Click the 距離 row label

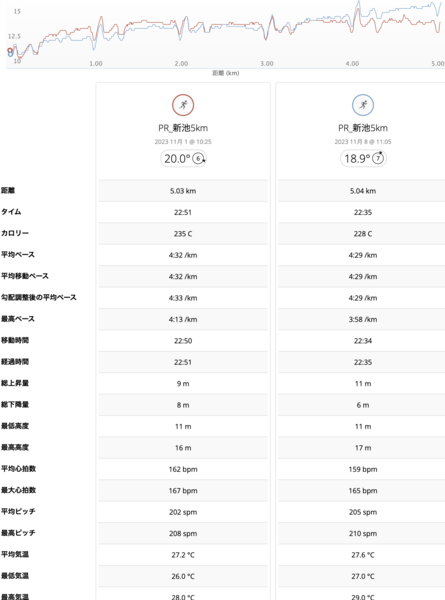8,191
